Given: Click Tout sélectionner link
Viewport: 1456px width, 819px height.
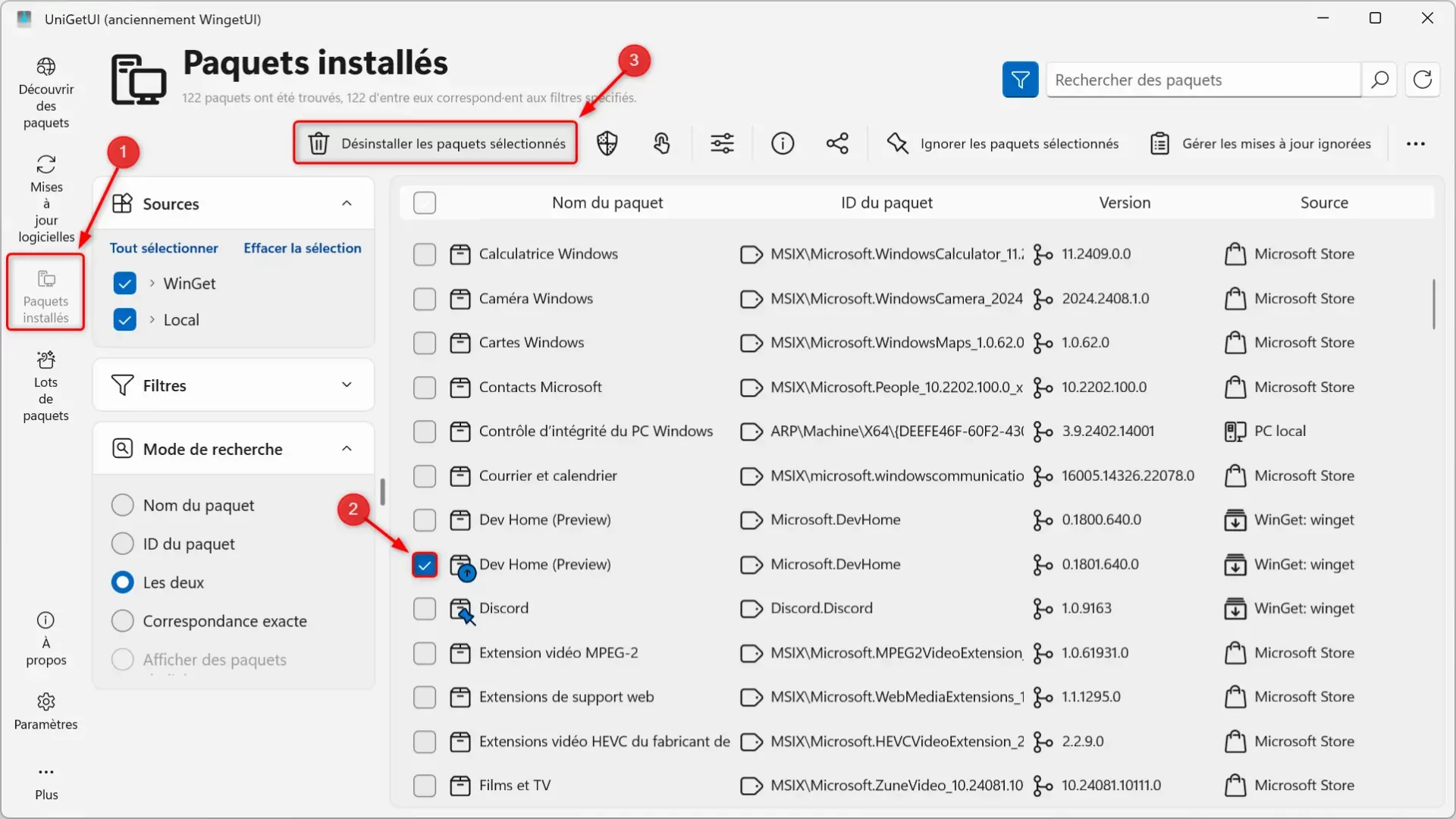Looking at the screenshot, I should 164,248.
